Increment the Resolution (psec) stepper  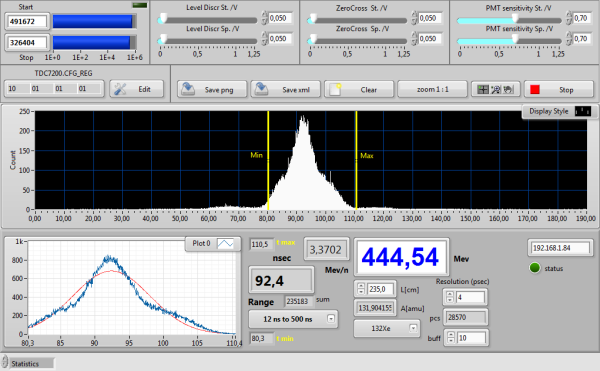pos(450,294)
